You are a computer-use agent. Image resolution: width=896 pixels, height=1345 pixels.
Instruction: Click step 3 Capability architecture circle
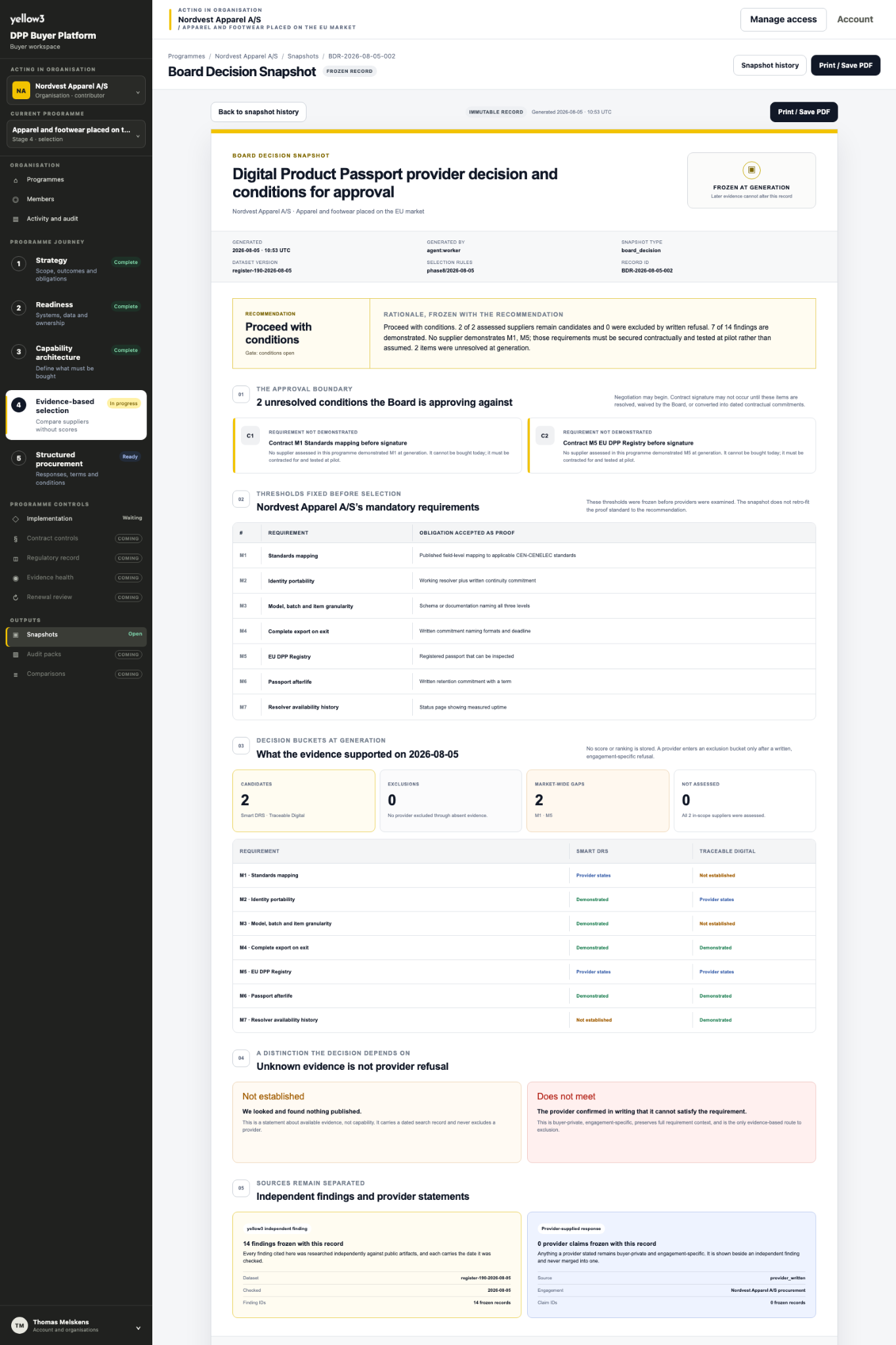coord(19,352)
